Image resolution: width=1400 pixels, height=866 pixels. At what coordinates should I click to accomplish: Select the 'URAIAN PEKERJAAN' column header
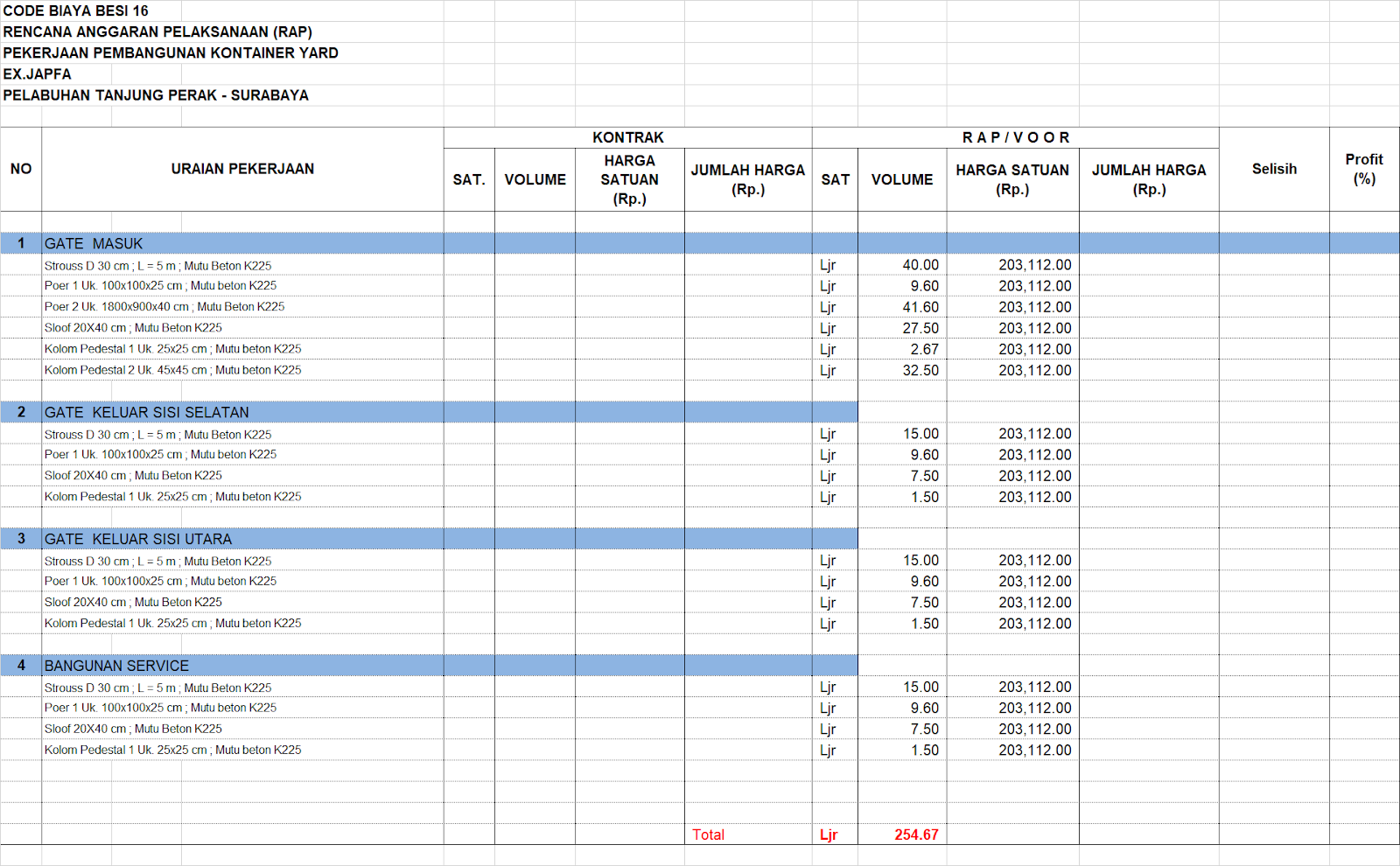[242, 169]
